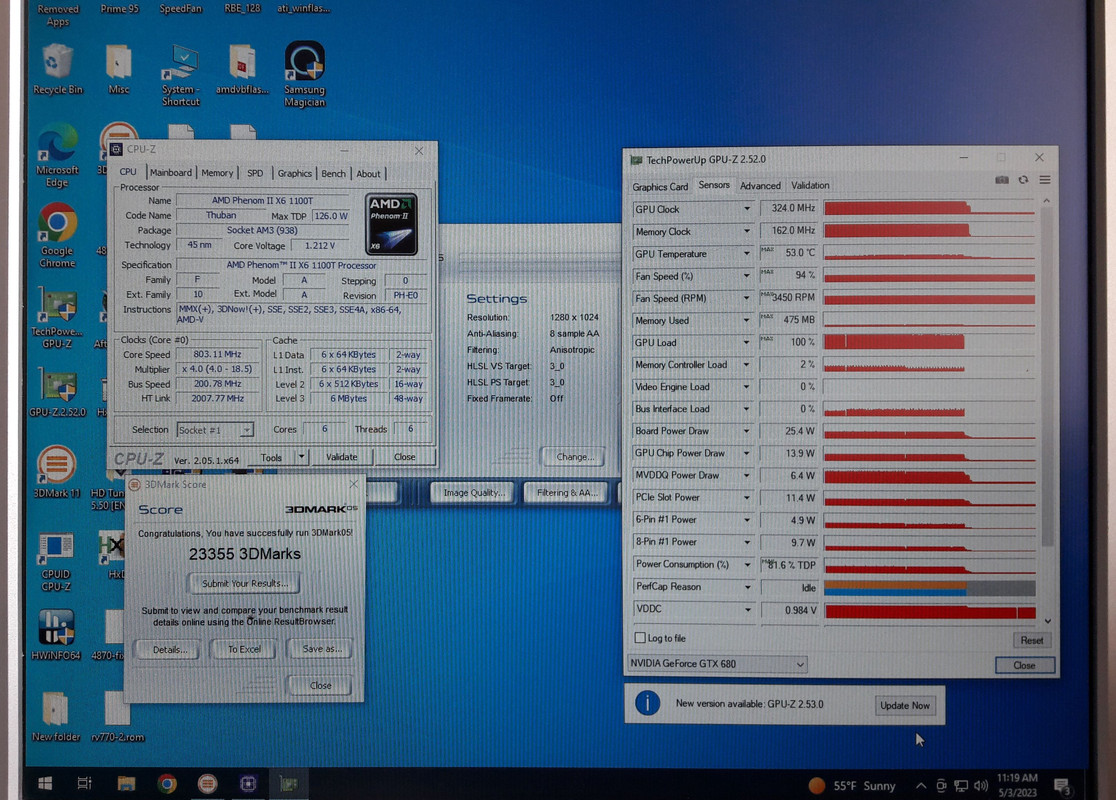This screenshot has width=1116, height=800.
Task: Enable Log to file checkbox
Action: 640,638
